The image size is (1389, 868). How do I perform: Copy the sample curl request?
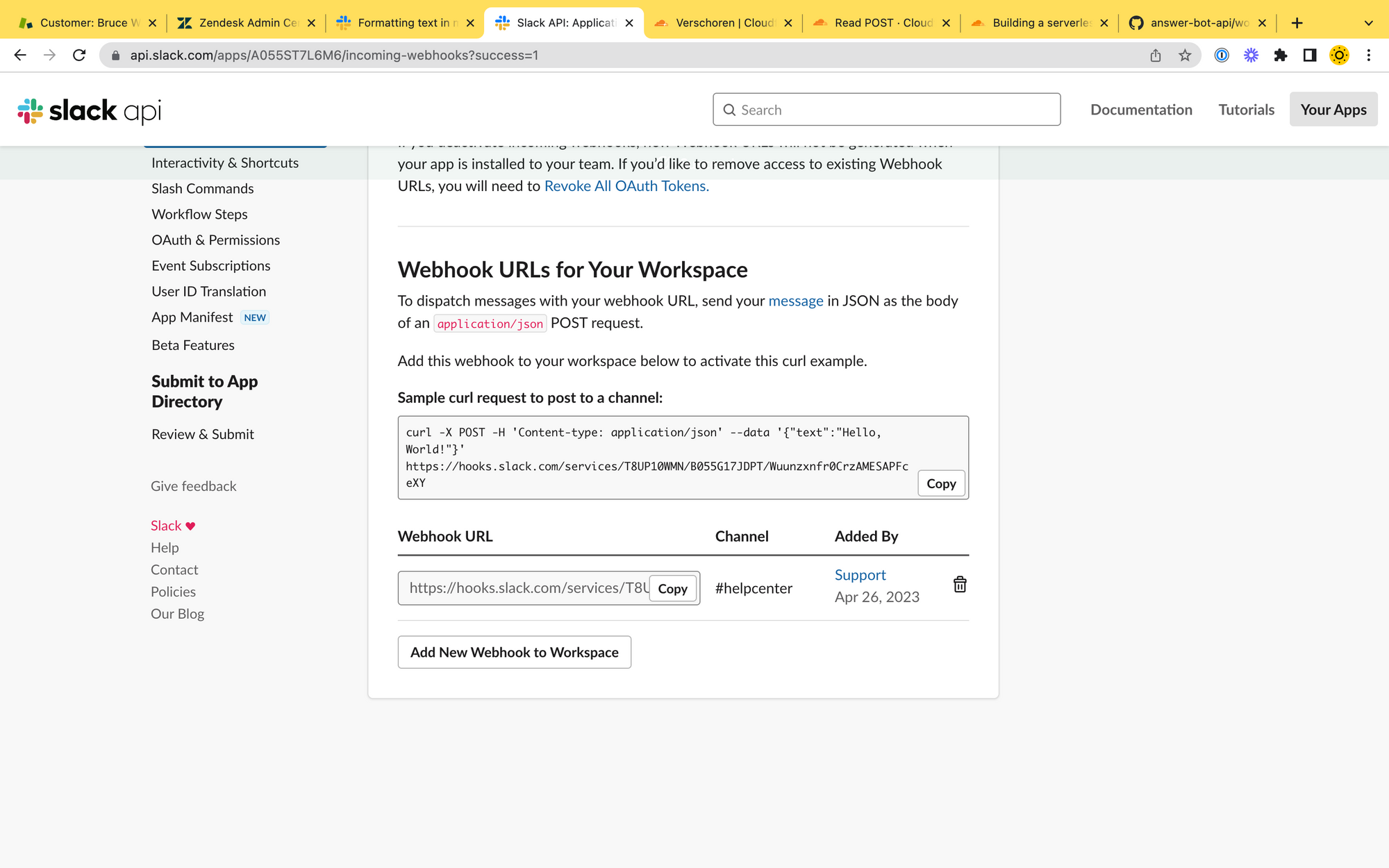tap(941, 484)
